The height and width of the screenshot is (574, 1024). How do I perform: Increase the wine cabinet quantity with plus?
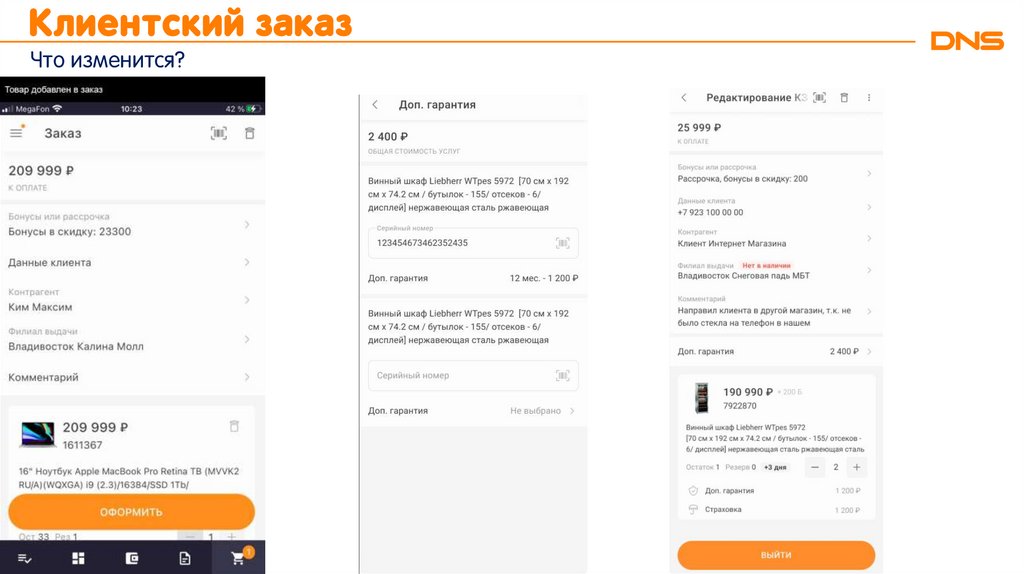[857, 467]
